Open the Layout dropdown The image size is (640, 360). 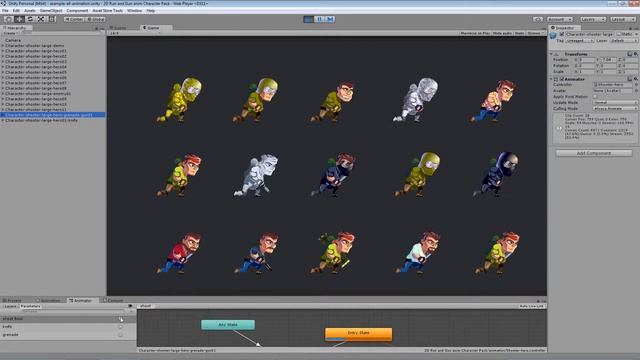(622, 19)
